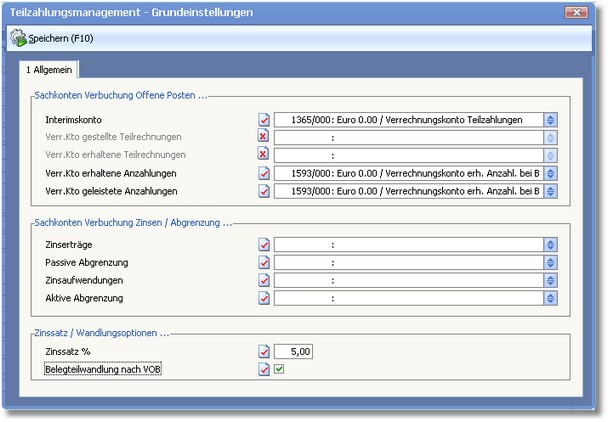Close the Teilzahlungsmanagement window
Screen dimensions: 608x422
576,13
